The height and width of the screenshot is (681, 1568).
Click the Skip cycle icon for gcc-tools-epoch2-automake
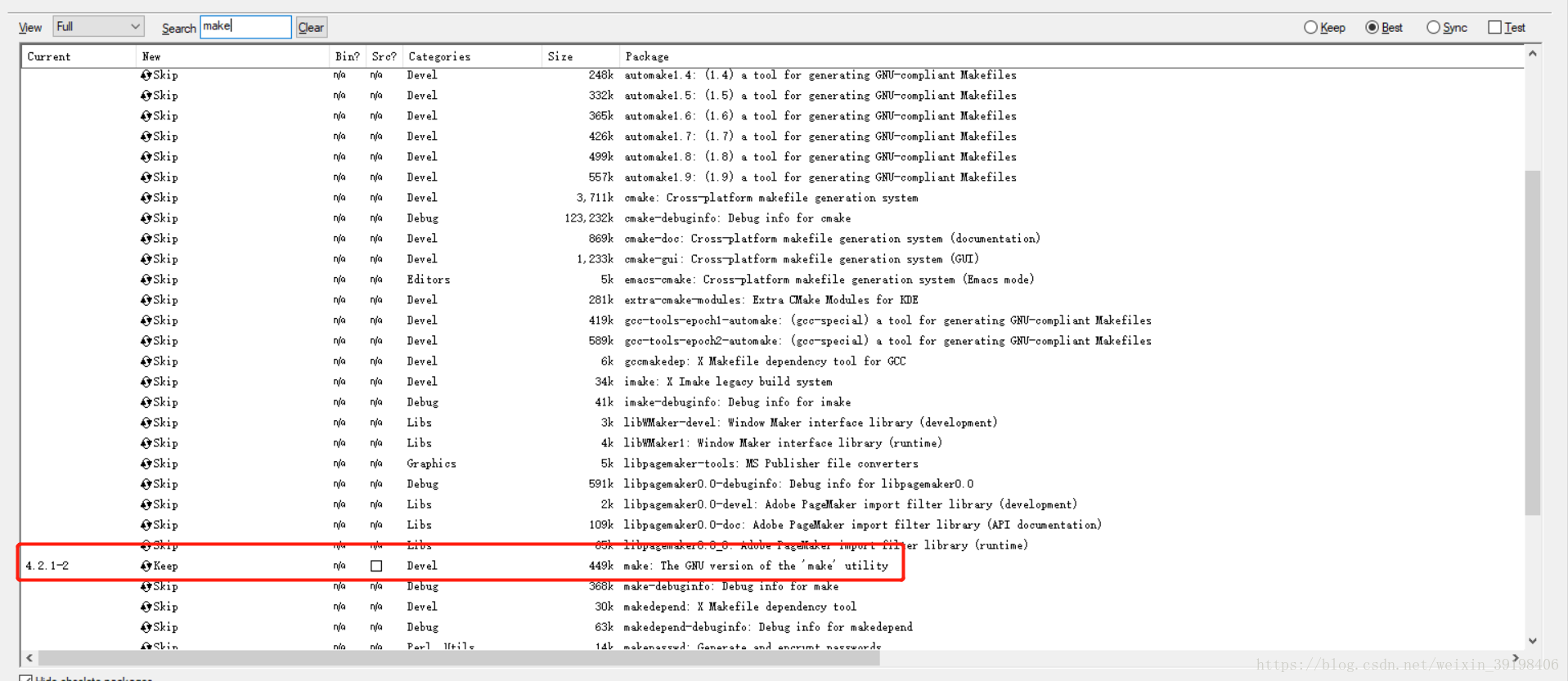146,341
